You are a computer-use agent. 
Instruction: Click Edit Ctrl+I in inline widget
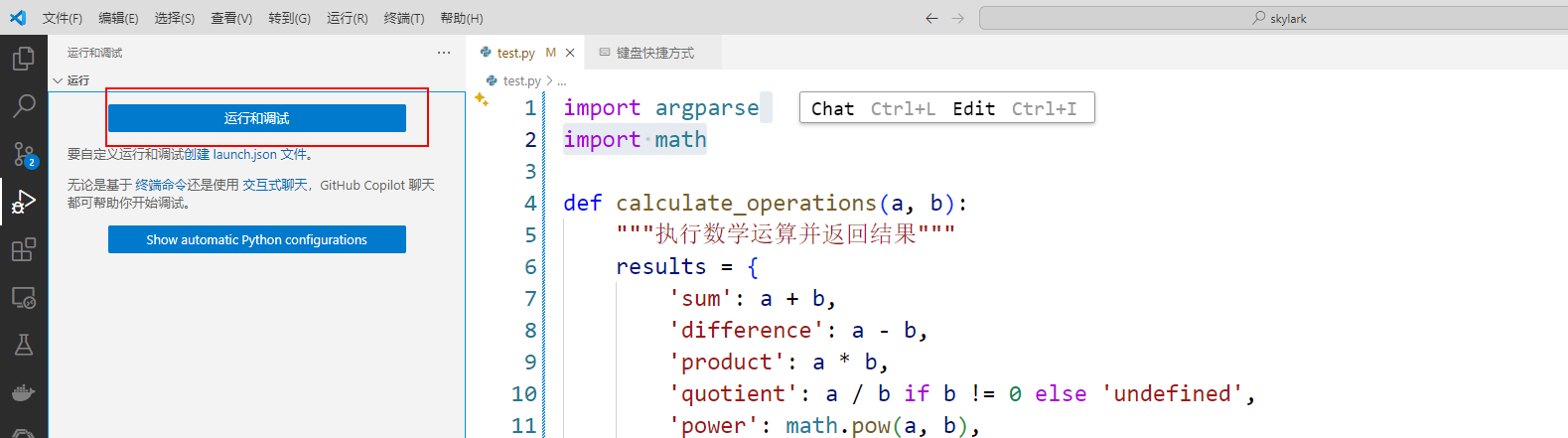click(1014, 108)
